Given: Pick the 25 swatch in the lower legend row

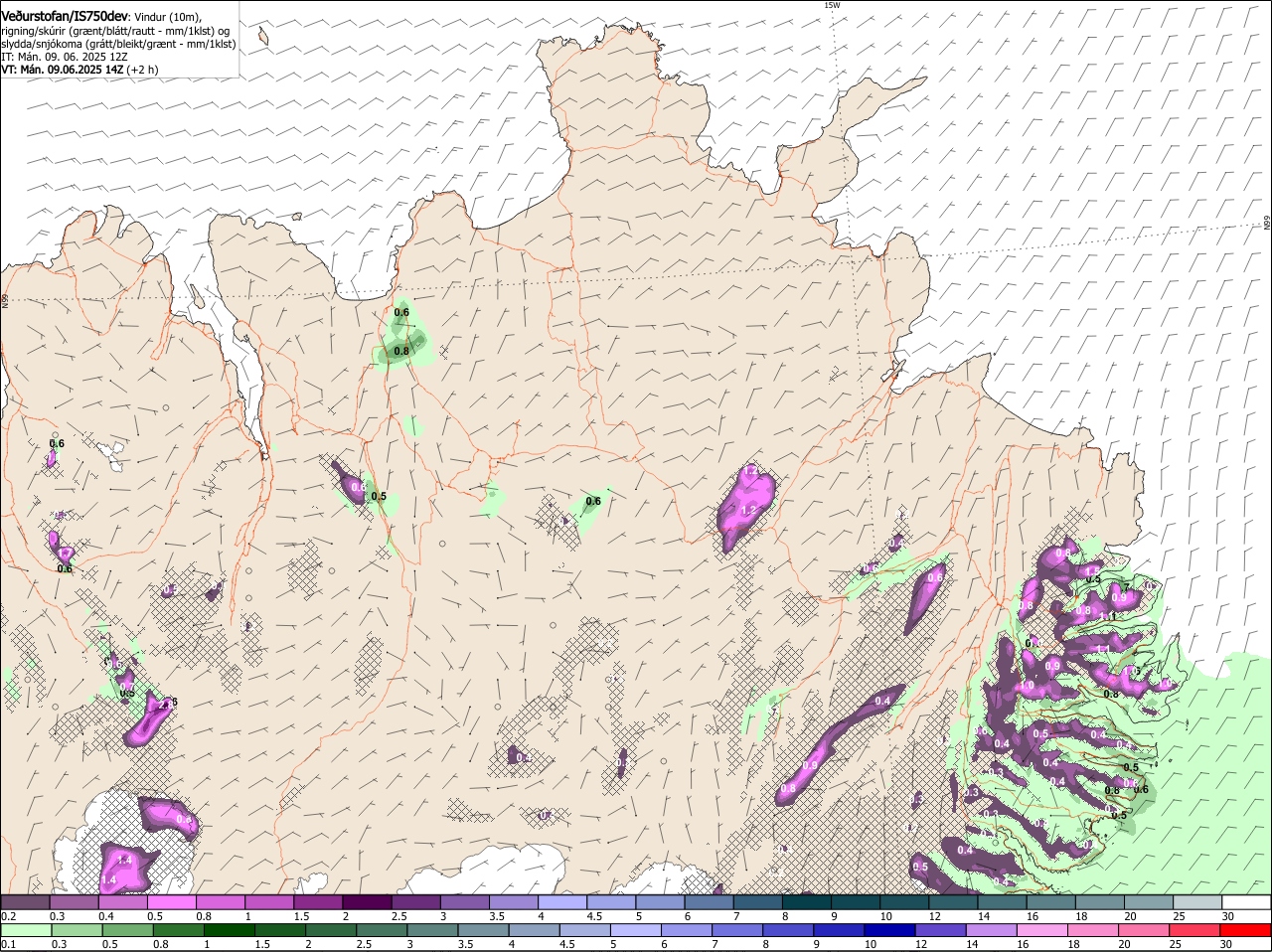Looking at the screenshot, I should (x=1194, y=931).
